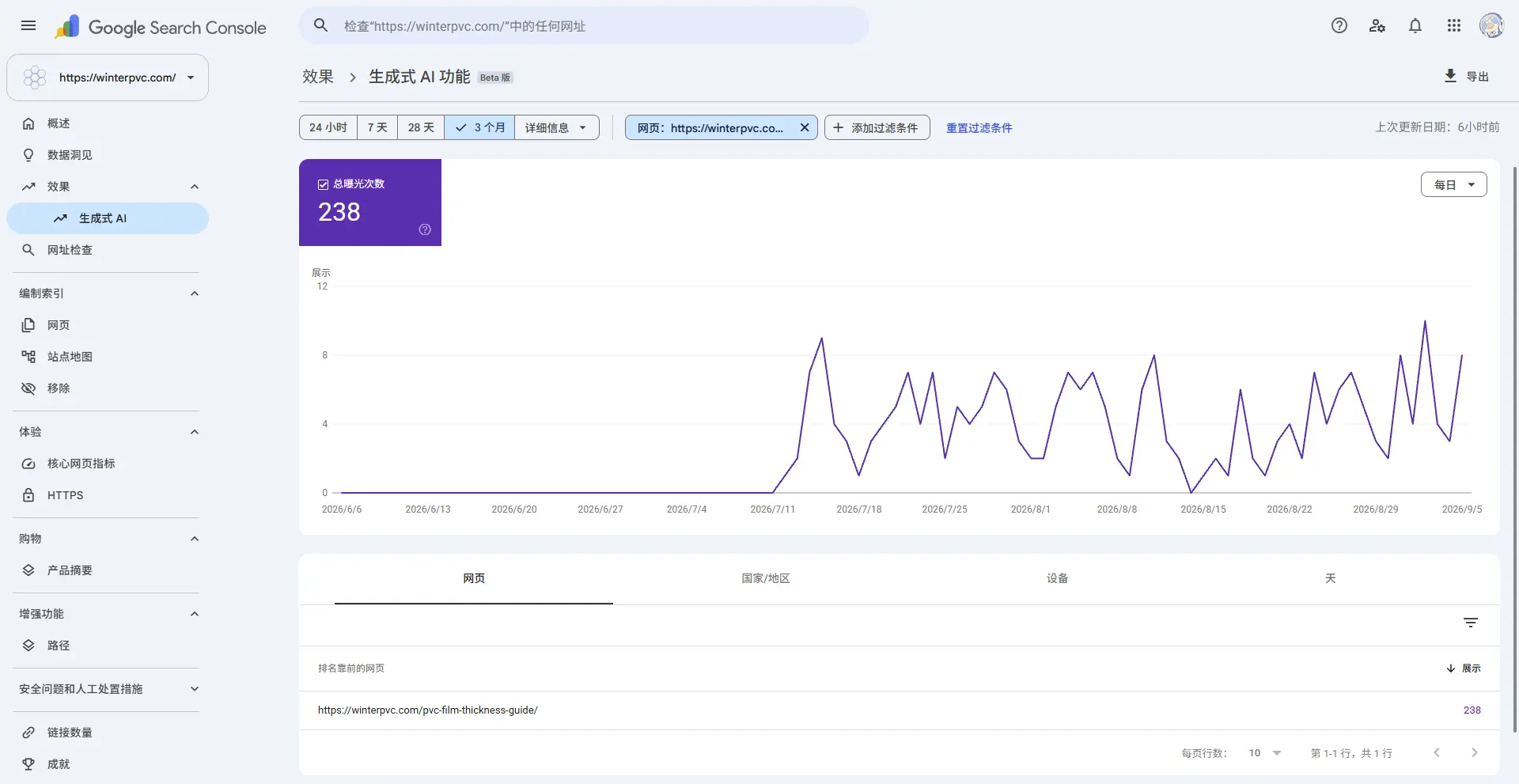Click the HTTPS lock icon
This screenshot has height=784, width=1519.
28,495
